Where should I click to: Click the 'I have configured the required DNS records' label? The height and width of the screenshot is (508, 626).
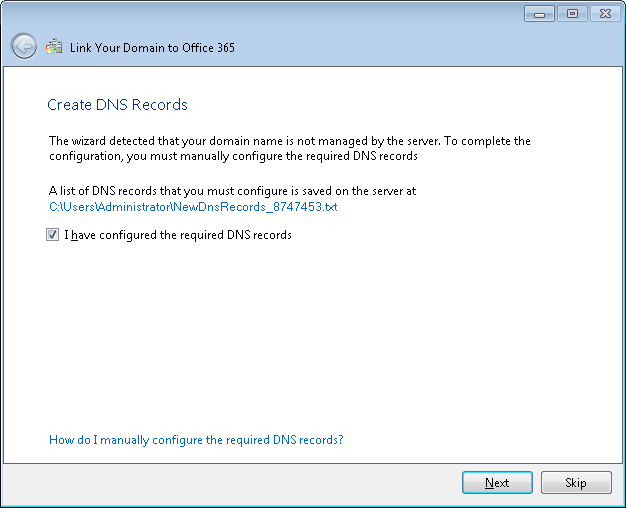click(178, 235)
